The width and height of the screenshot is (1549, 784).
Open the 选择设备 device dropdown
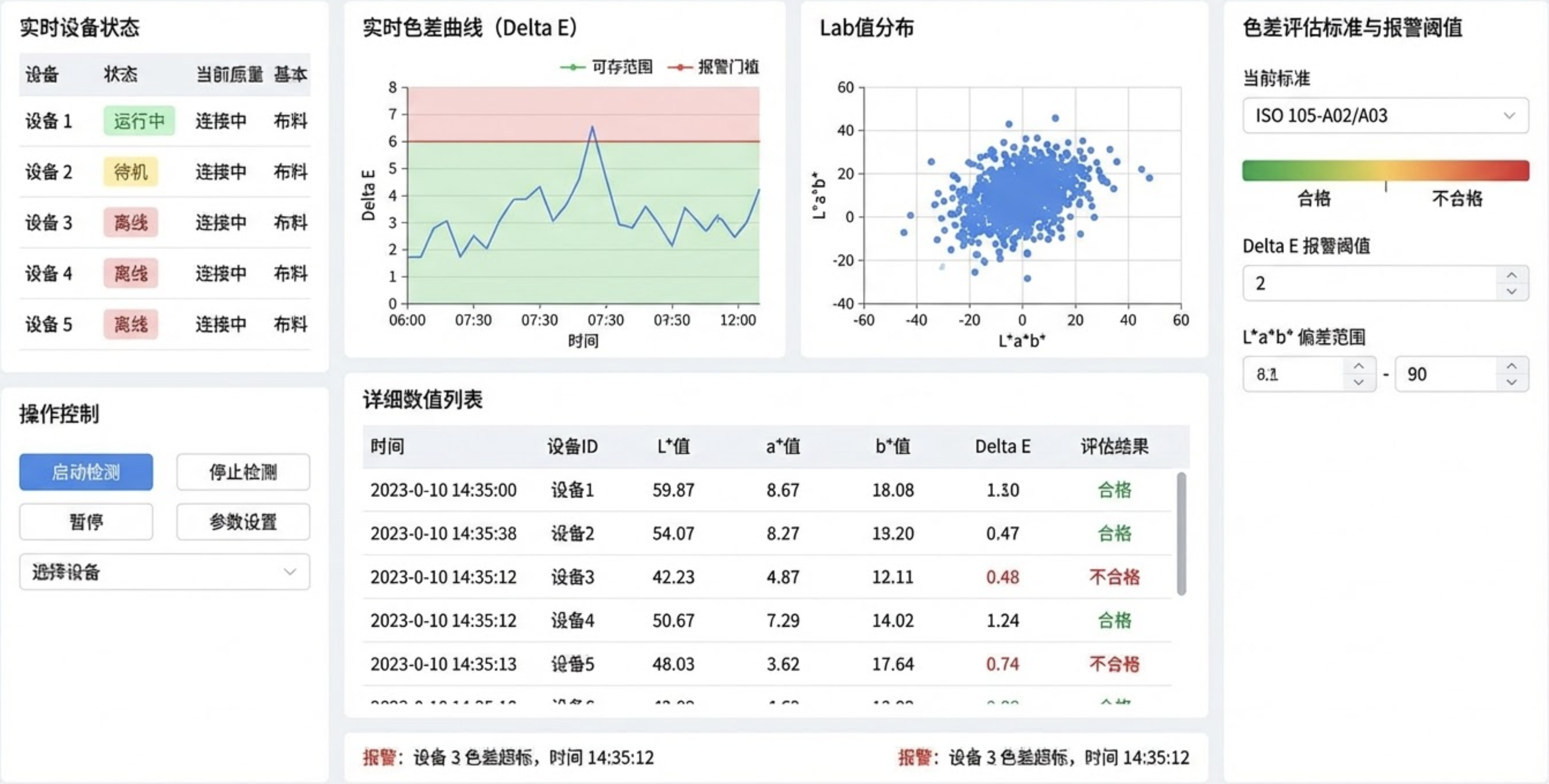165,572
